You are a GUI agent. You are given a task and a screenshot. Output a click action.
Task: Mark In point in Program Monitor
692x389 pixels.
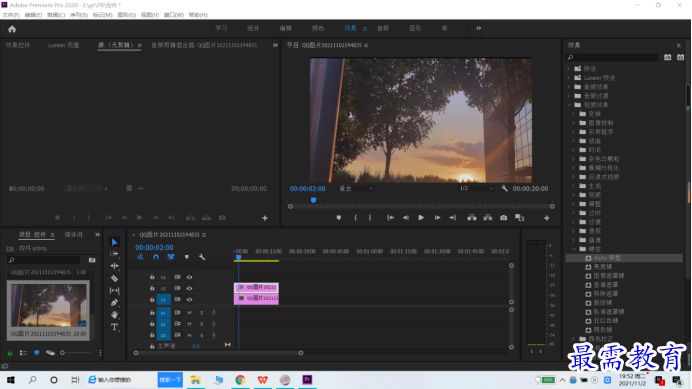(x=355, y=218)
